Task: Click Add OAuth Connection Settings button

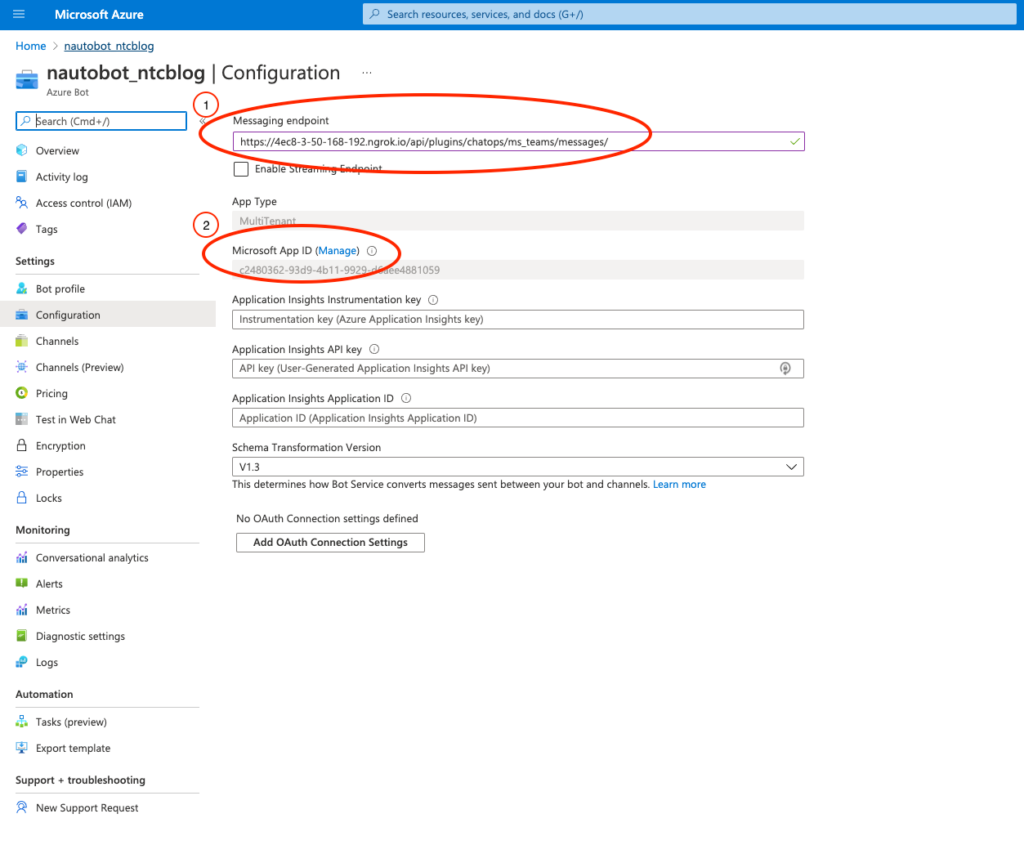Action: [x=330, y=543]
